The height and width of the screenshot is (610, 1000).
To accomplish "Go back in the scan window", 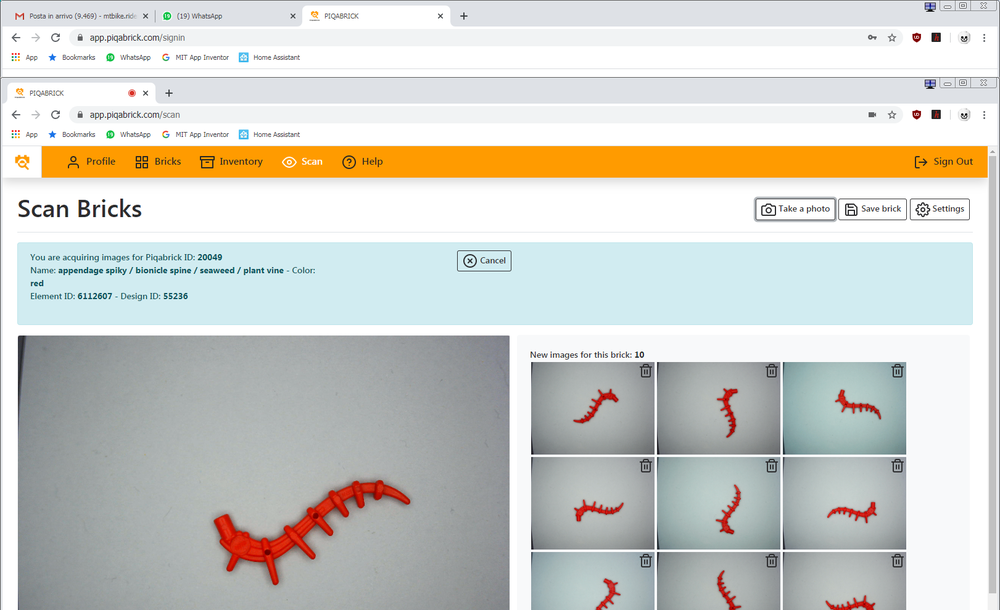I will point(16,115).
